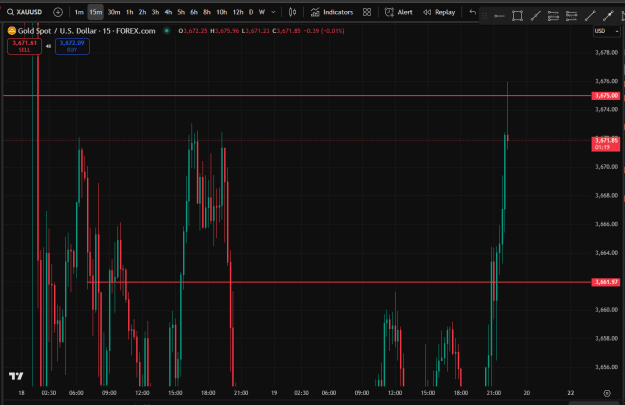
Task: Open the indicator templates grid icon
Action: (367, 12)
